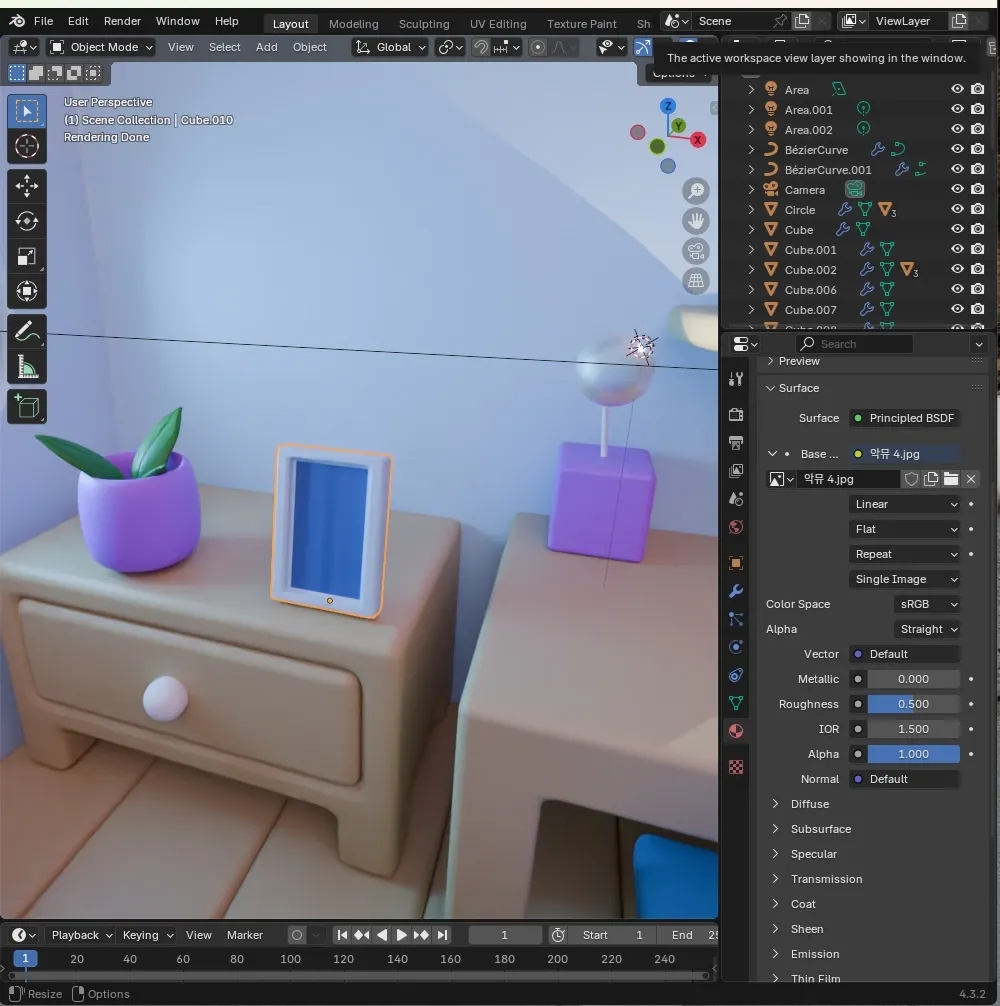The image size is (1000, 1006).
Task: Toggle Cube.001 viewport visibility eye
Action: pyautogui.click(x=957, y=249)
